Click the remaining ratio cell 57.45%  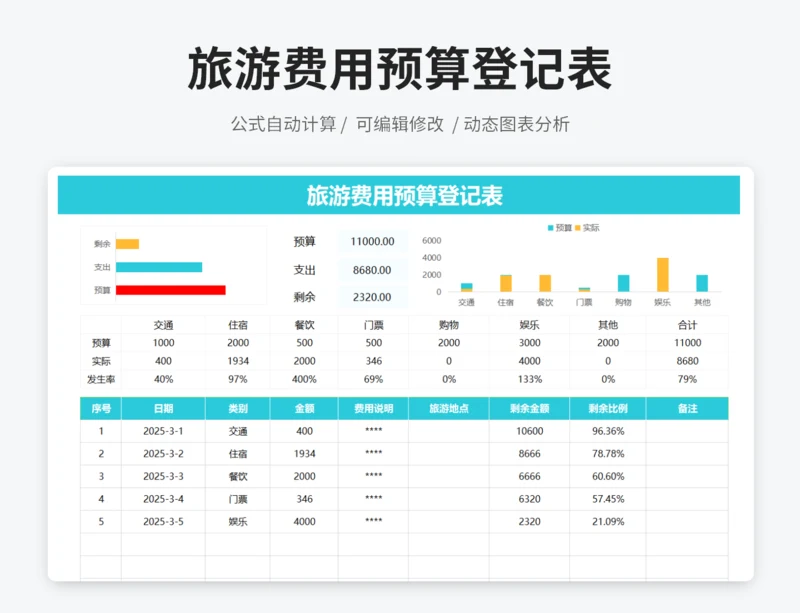608,499
